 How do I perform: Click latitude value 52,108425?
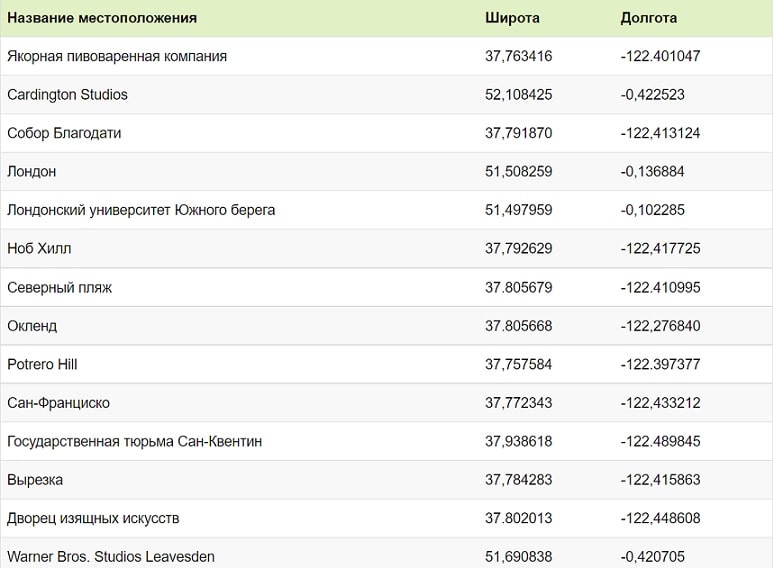(x=518, y=94)
